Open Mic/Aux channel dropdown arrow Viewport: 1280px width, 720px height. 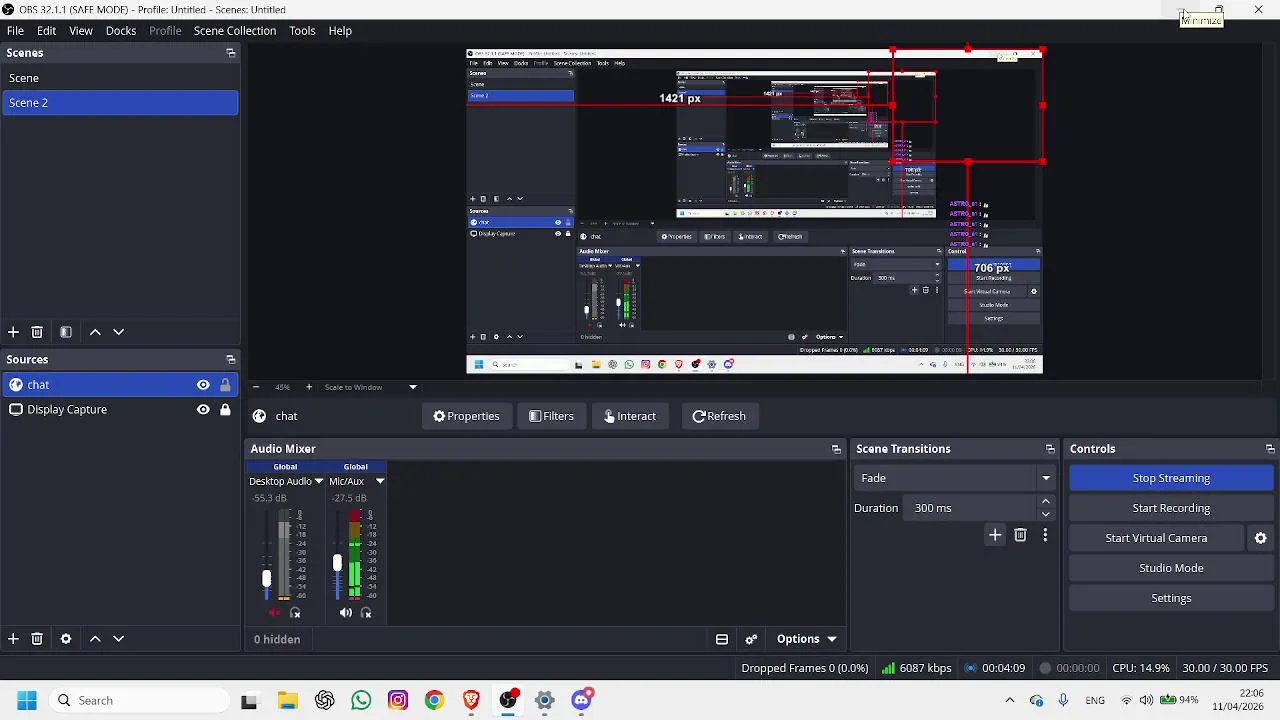tap(380, 482)
